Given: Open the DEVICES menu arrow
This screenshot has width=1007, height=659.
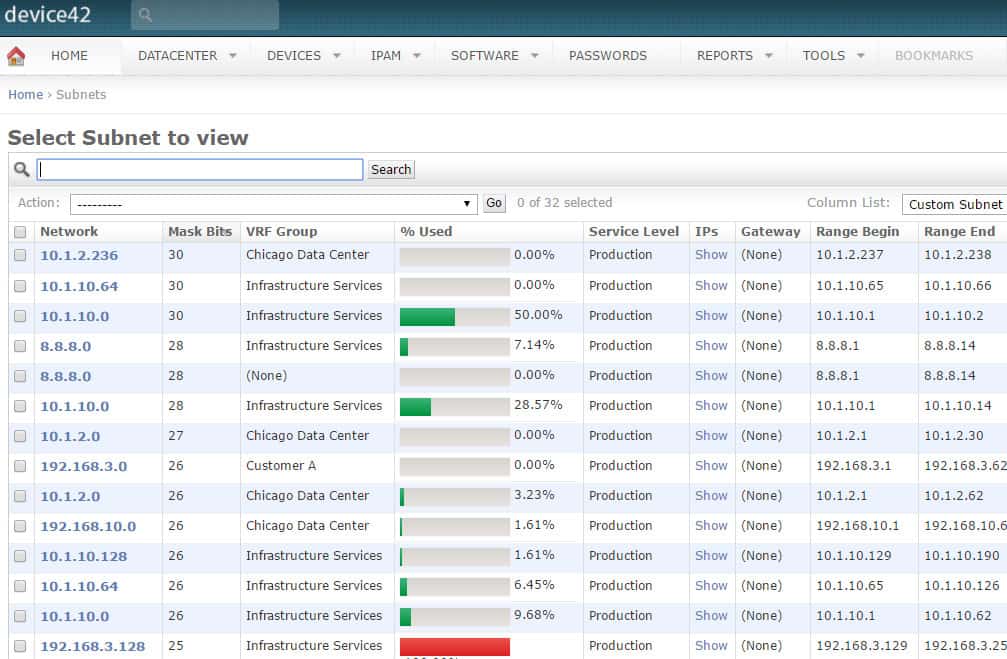Looking at the screenshot, I should coord(337,56).
